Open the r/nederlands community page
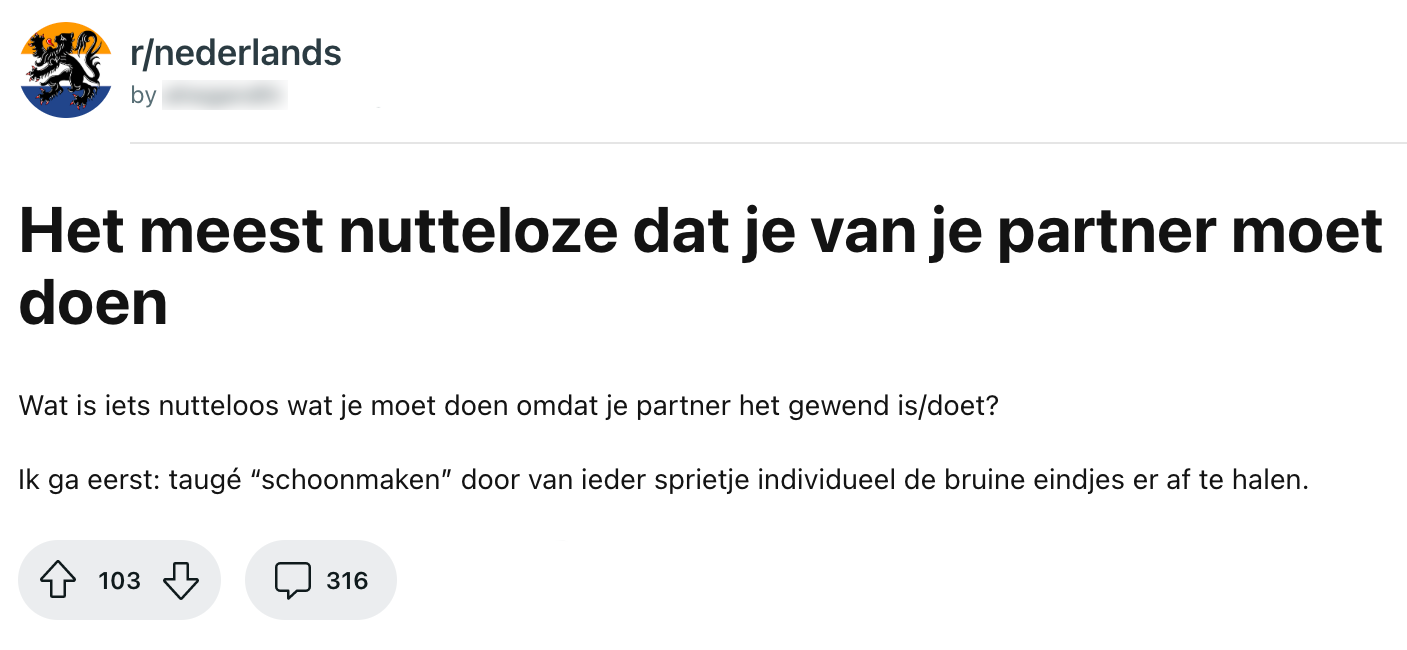Image resolution: width=1407 pixels, height=650 pixels. coord(236,52)
